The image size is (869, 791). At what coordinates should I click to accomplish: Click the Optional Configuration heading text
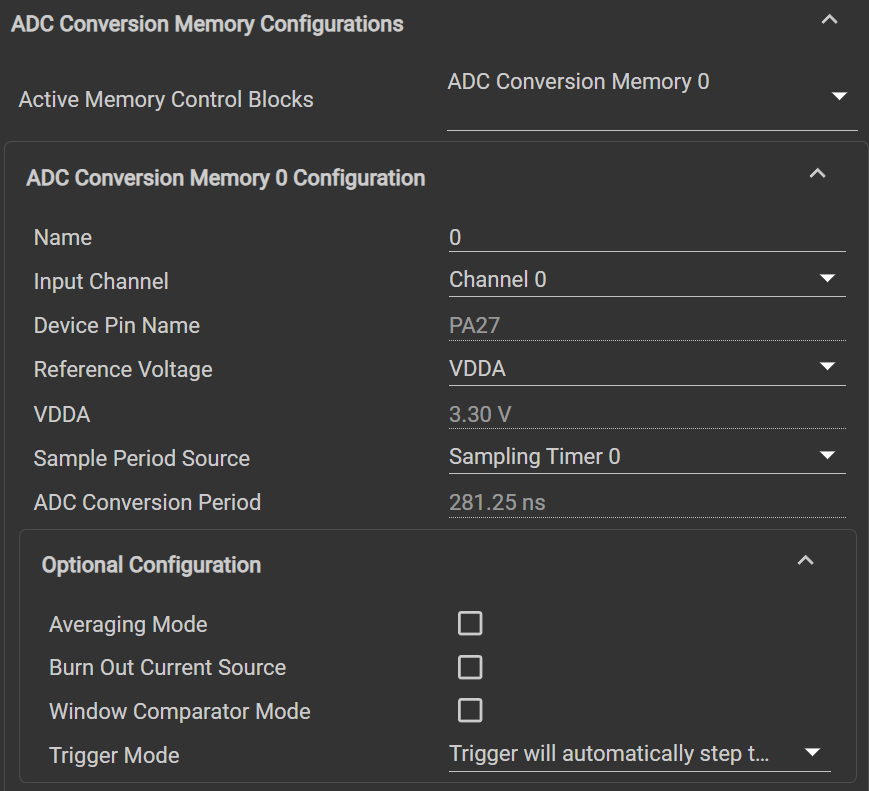pyautogui.click(x=151, y=565)
